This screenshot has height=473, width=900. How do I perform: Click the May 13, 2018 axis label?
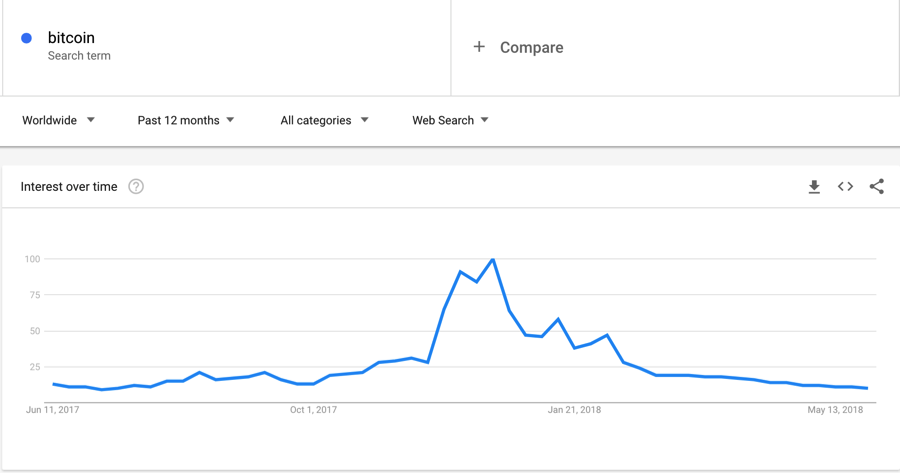835,410
